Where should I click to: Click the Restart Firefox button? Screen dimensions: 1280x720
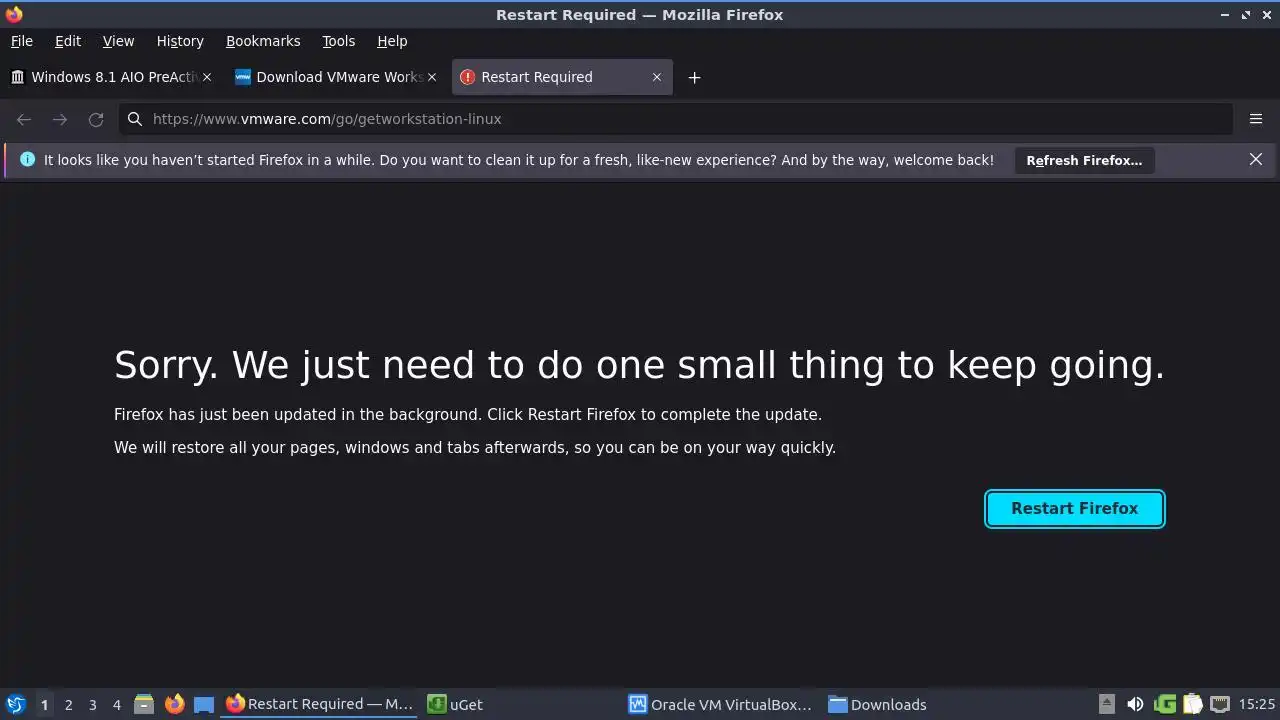[x=1075, y=508]
